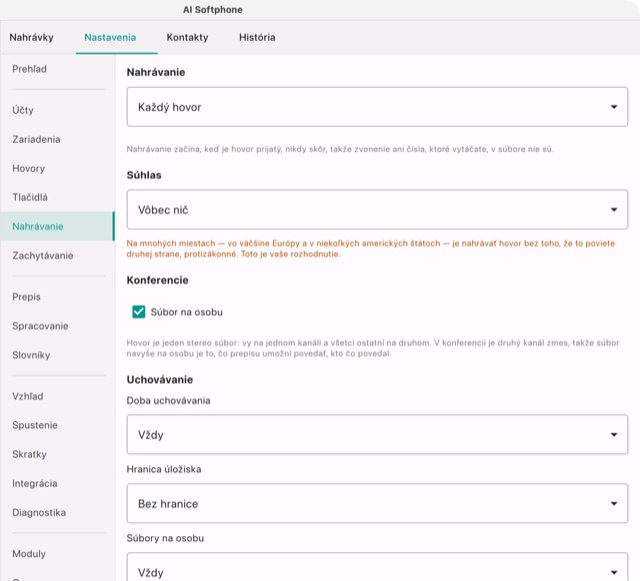Open the Vzhľad settings section
This screenshot has width=640, height=581.
pos(57,396)
